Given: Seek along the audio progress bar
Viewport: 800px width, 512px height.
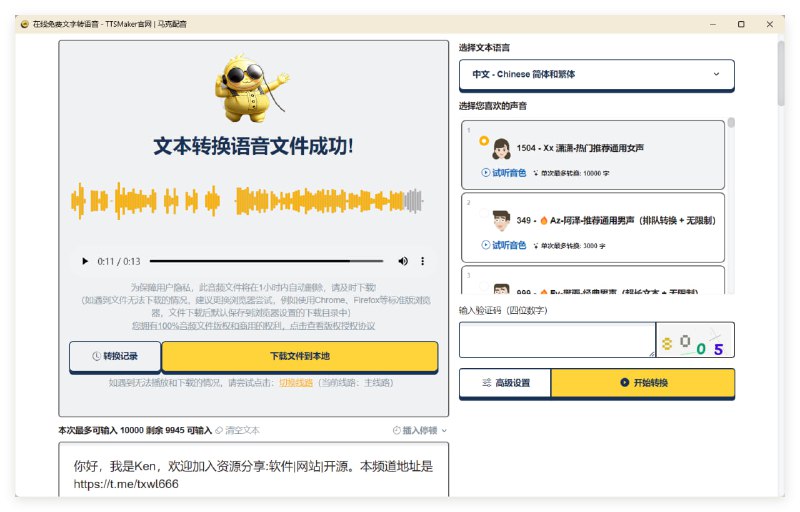Looking at the screenshot, I should coord(266,261).
